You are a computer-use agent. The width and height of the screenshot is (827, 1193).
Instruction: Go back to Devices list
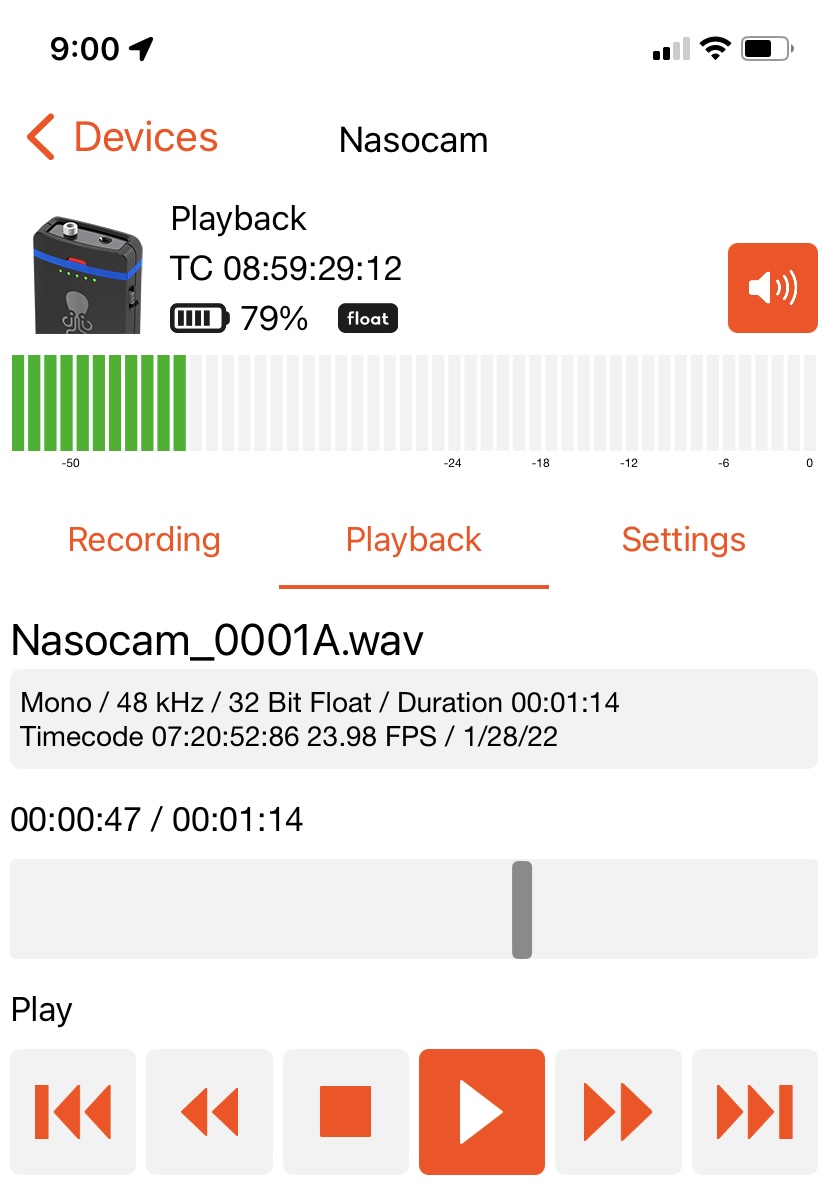[x=122, y=138]
